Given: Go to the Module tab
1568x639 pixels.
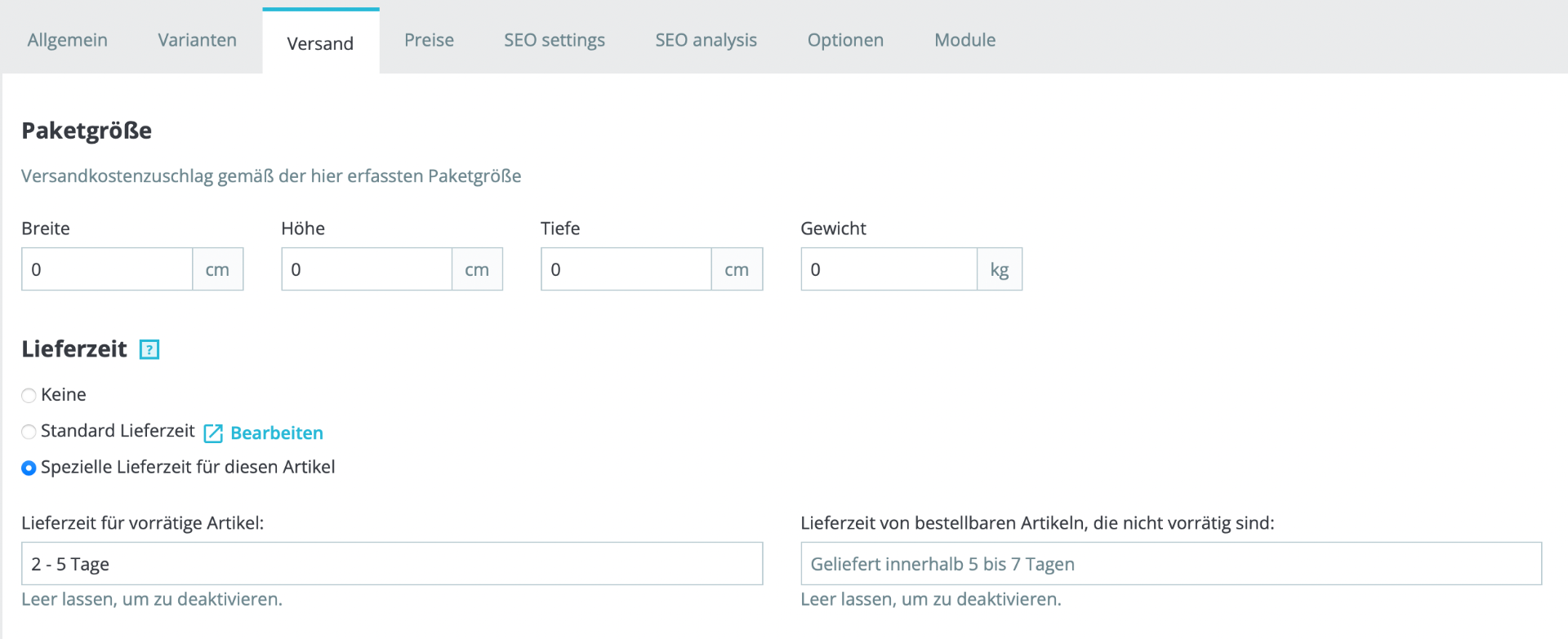Looking at the screenshot, I should point(964,40).
